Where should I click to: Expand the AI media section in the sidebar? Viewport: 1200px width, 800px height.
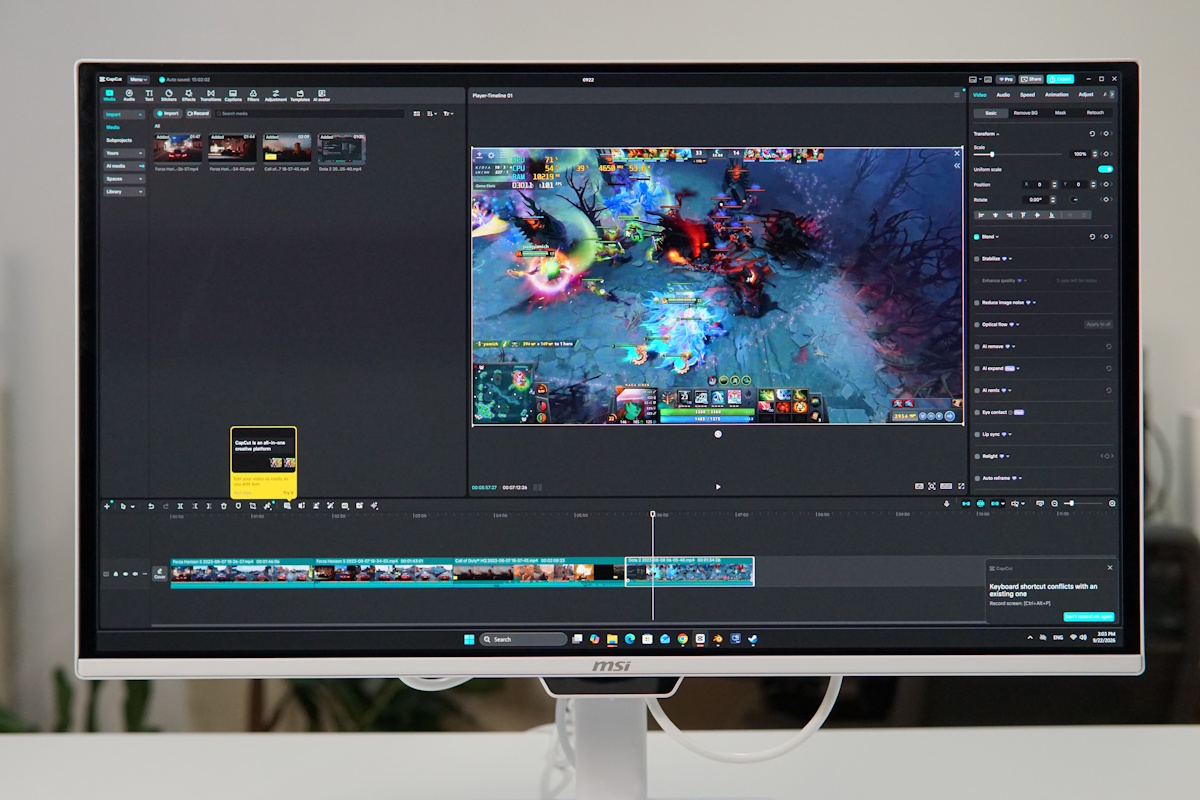124,166
